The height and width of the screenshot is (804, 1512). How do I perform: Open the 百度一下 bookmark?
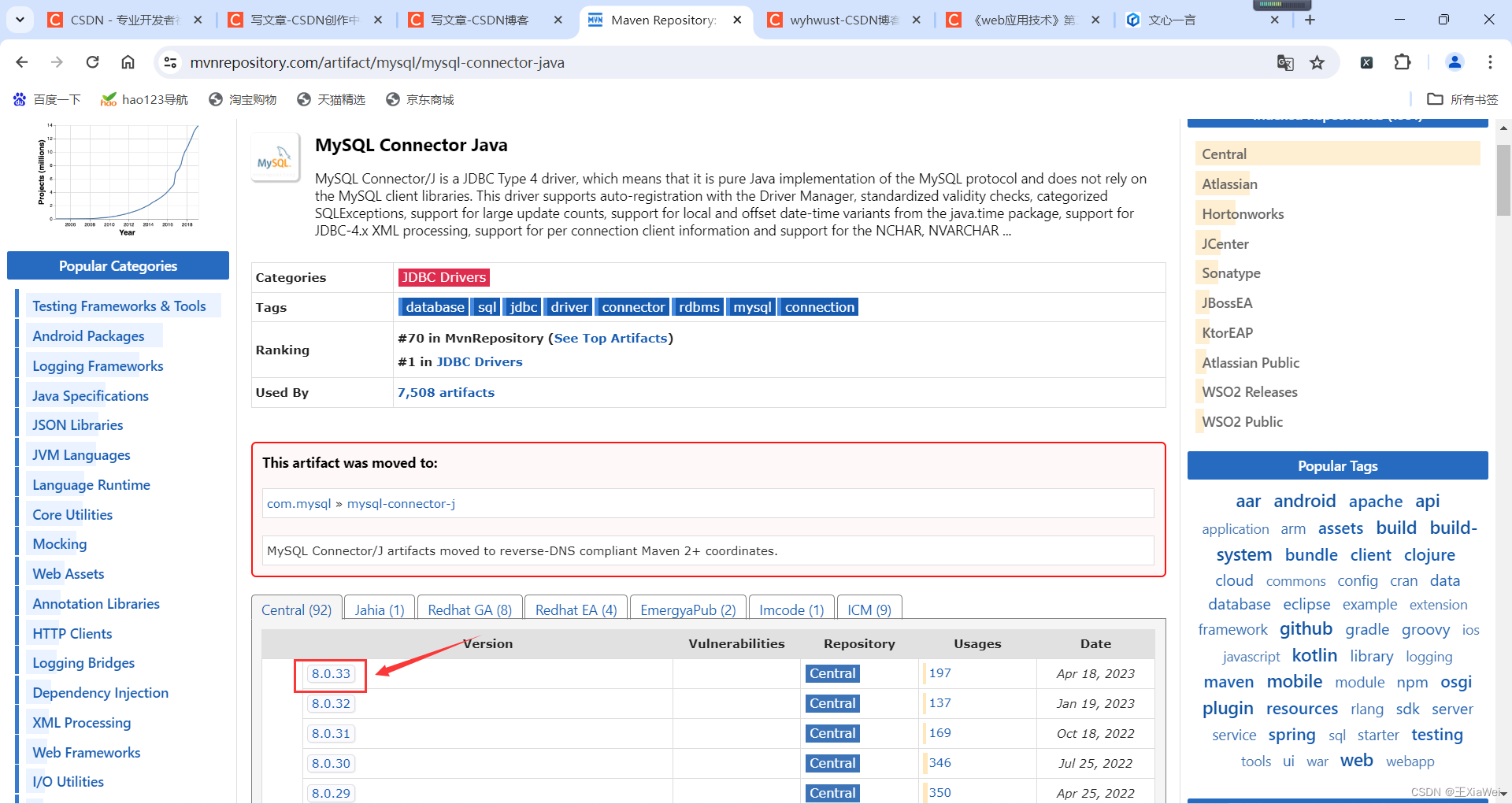(47, 99)
